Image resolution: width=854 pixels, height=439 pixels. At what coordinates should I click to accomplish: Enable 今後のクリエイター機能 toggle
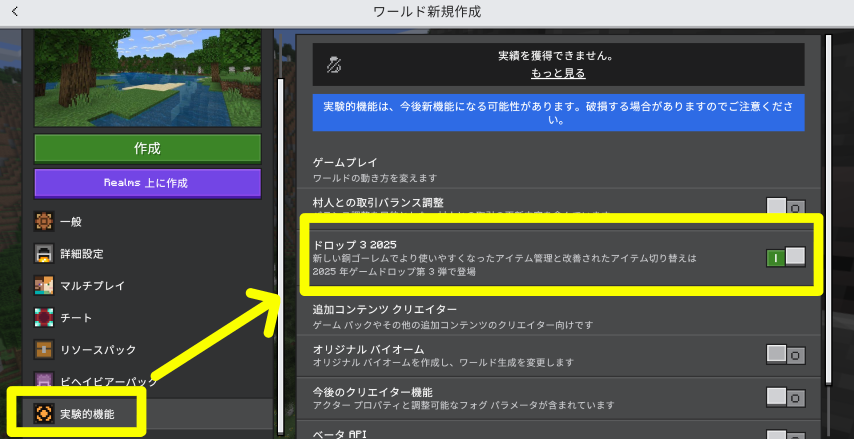click(785, 397)
